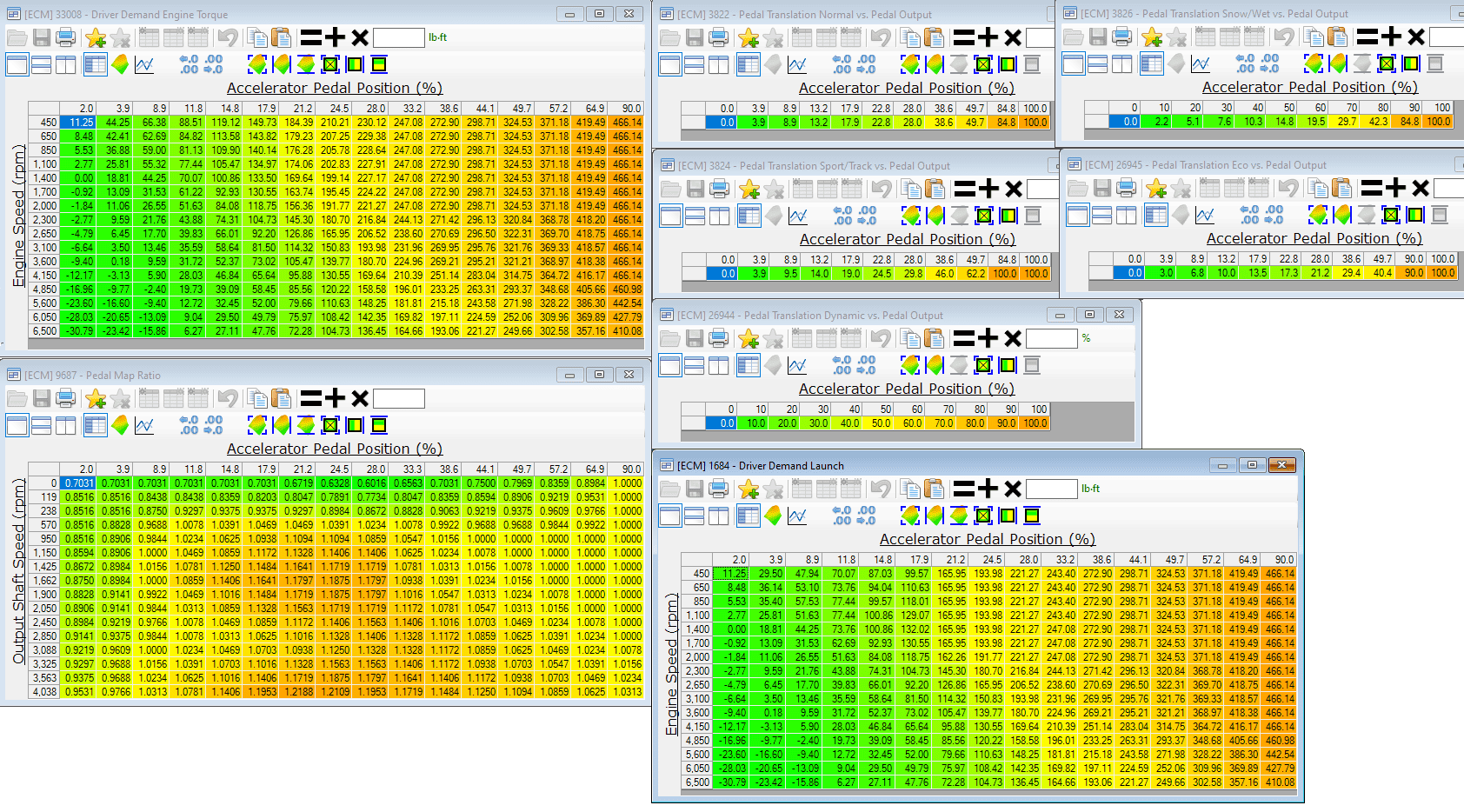Select horizontal split layout in Driver Demand Engine Torque
Screen dimensions: 1464x812
41,64
